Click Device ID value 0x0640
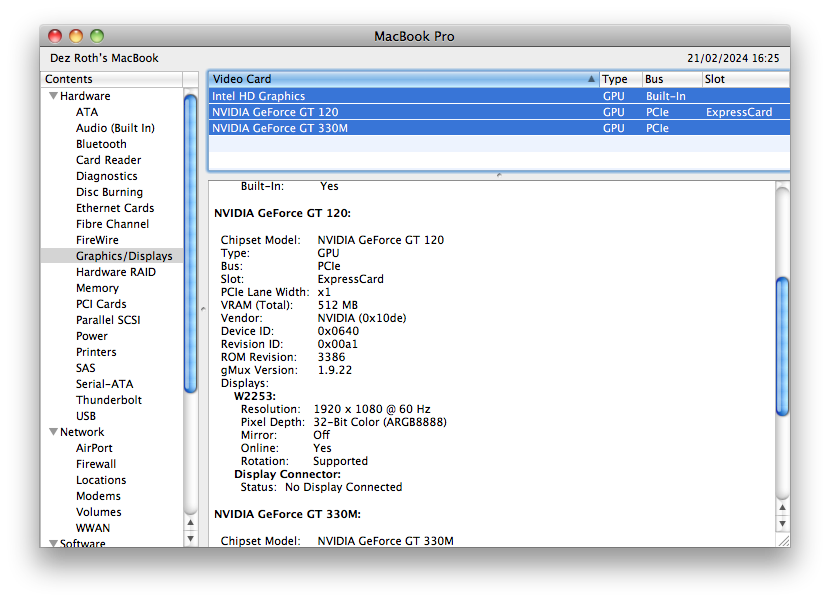 [338, 331]
